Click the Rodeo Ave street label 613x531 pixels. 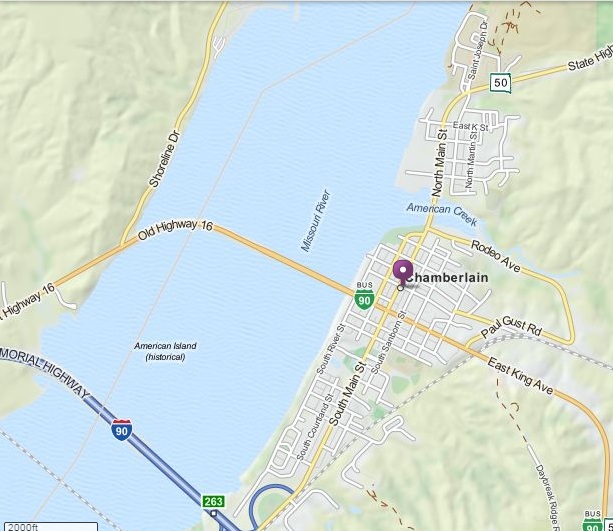point(496,256)
